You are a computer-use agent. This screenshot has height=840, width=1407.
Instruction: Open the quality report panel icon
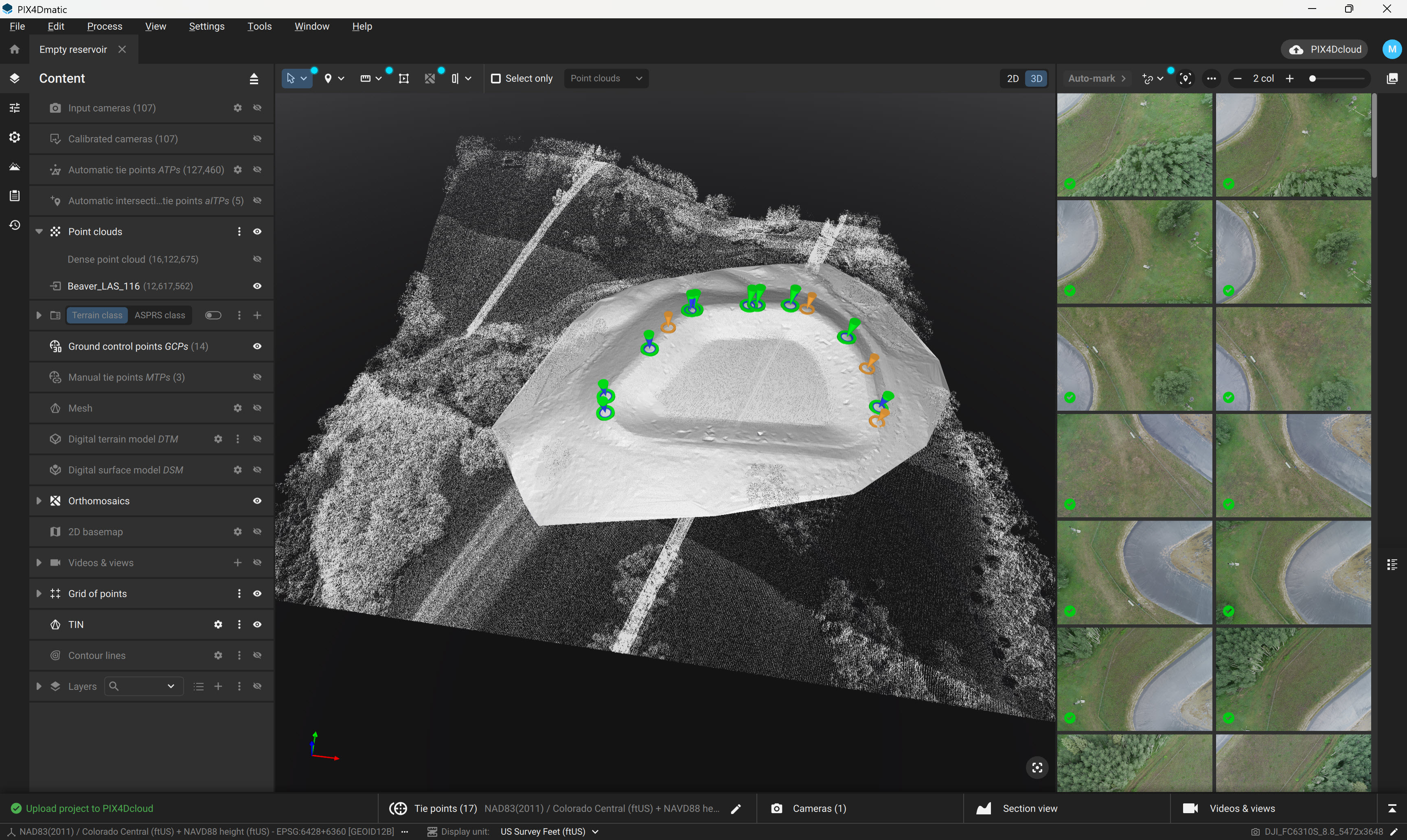pyautogui.click(x=14, y=196)
